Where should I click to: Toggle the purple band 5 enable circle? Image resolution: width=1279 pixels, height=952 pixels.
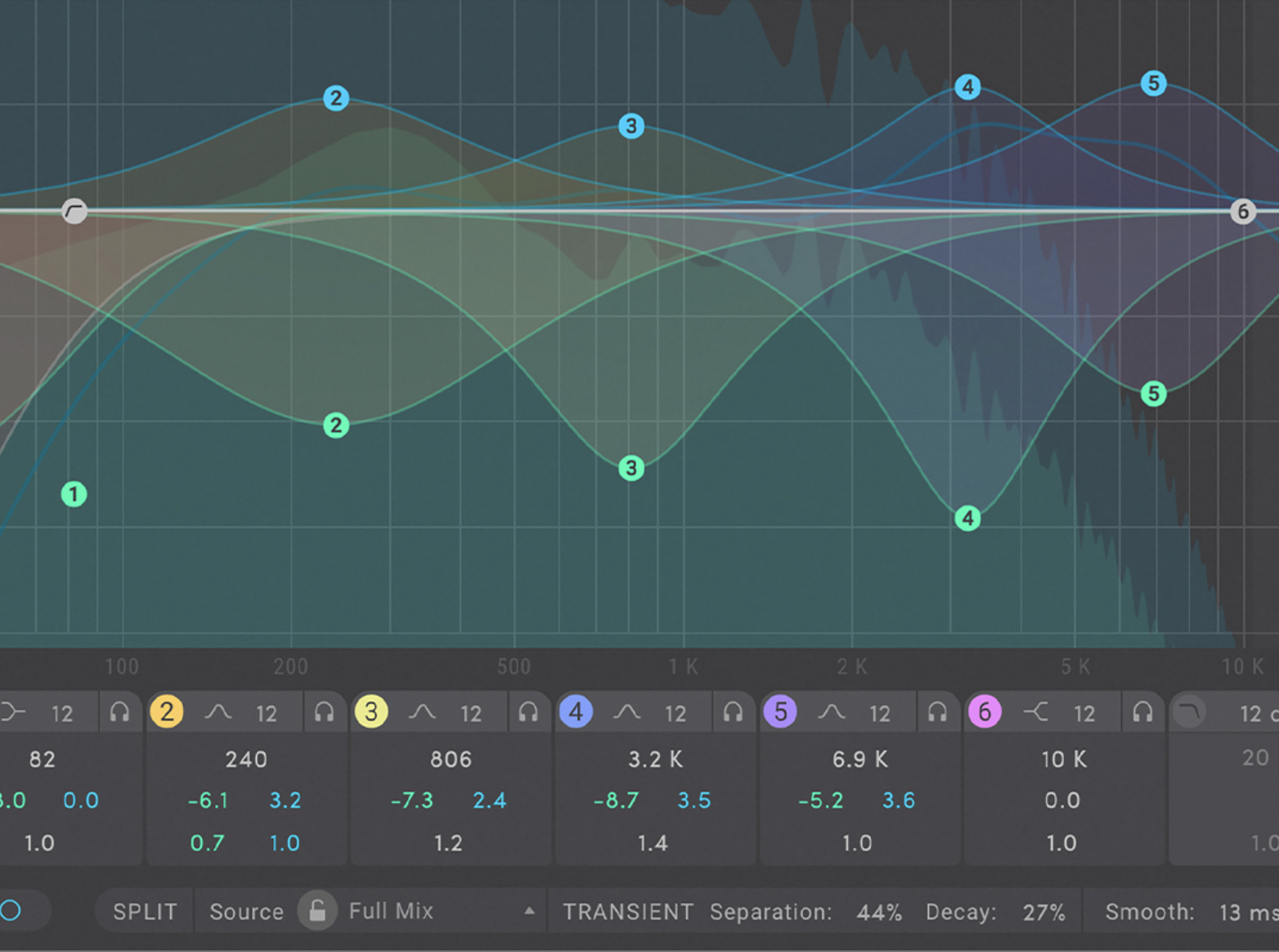[x=780, y=712]
